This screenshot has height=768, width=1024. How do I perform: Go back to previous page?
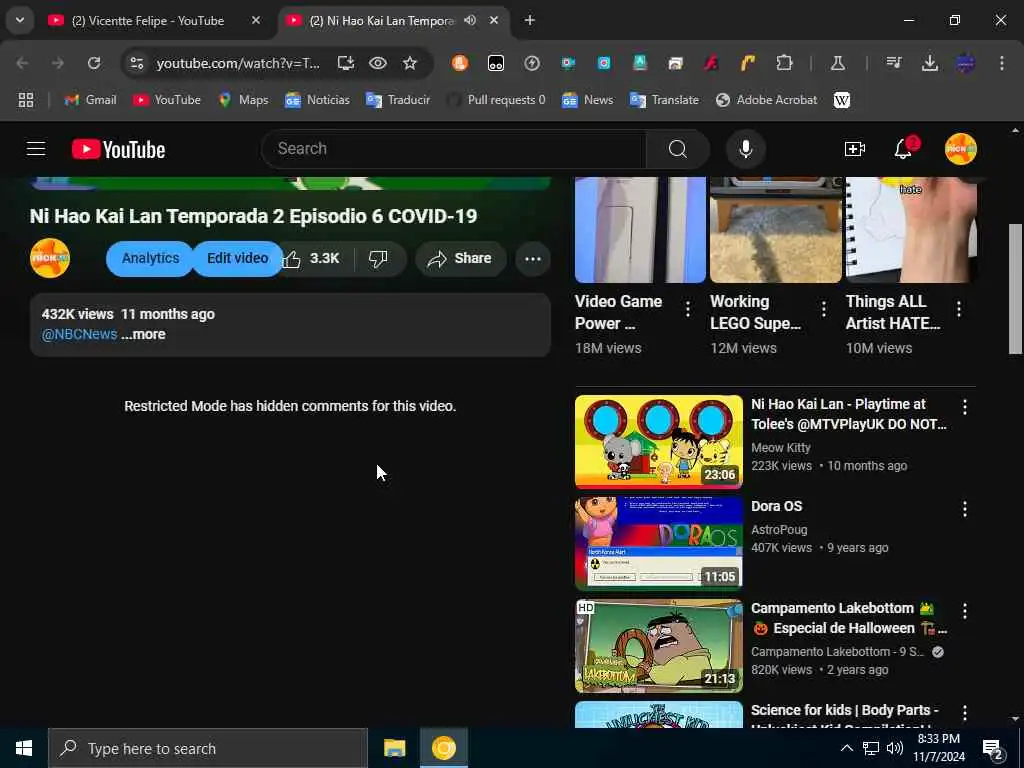[x=23, y=63]
